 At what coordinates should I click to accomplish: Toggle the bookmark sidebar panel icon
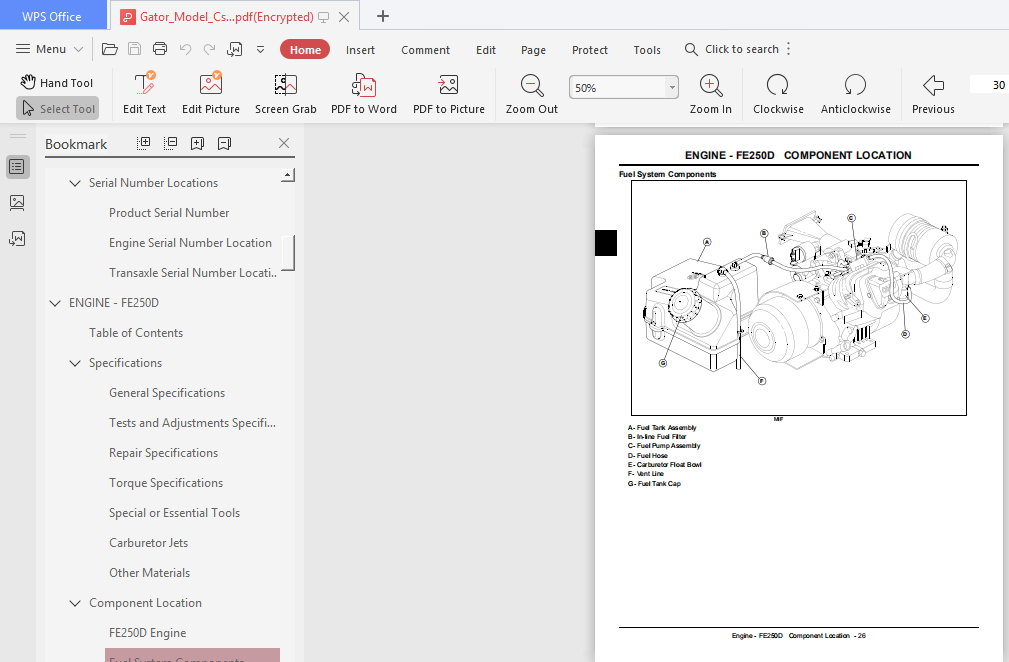[17, 167]
